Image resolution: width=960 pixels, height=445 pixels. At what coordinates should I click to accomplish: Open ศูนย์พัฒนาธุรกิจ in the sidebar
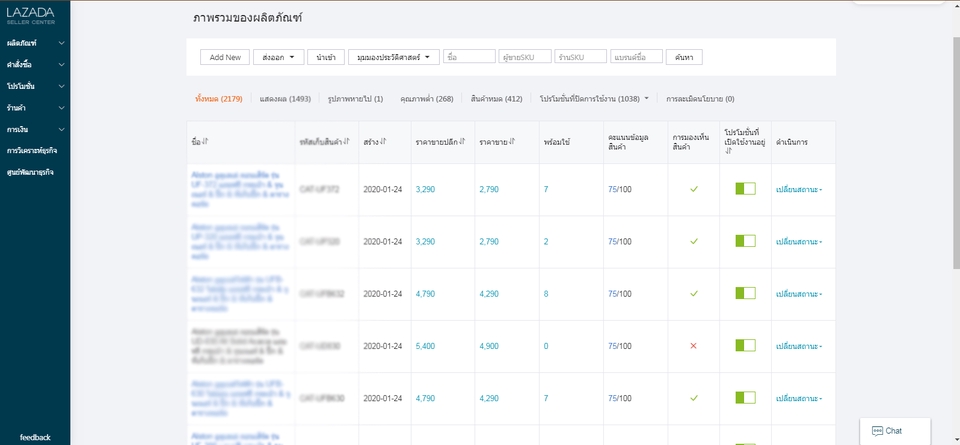tap(30, 173)
